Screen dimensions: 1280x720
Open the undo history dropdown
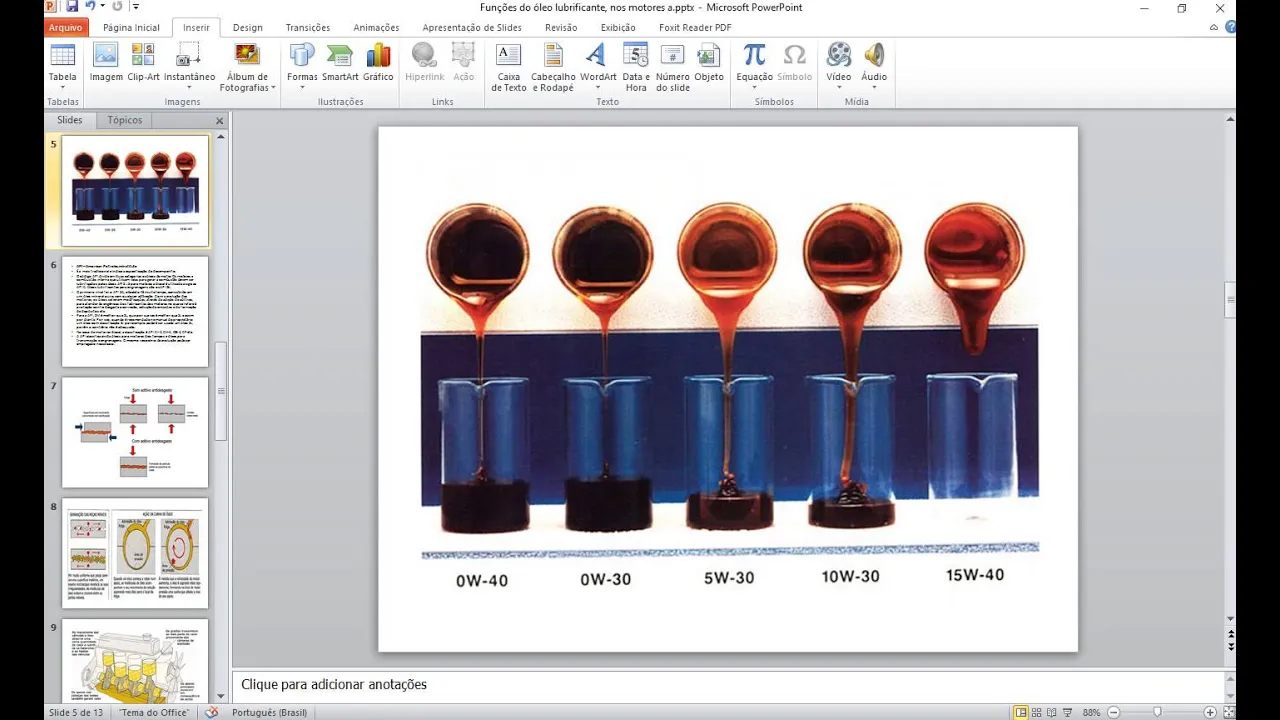(x=101, y=7)
